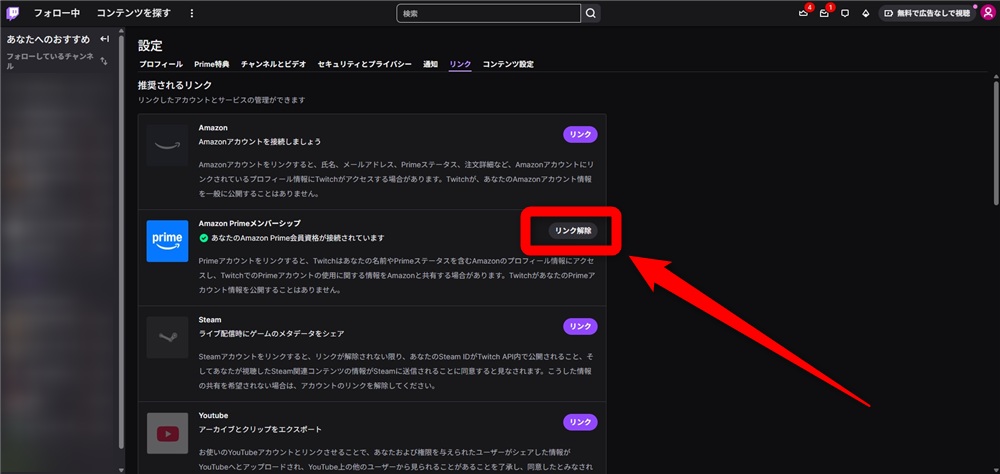Switch to the プロフィール tab
Screen dimensions: 1000x474
coord(161,64)
